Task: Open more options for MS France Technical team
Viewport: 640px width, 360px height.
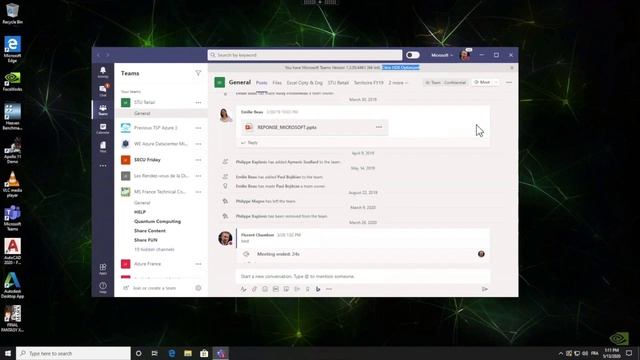Action: 198,191
